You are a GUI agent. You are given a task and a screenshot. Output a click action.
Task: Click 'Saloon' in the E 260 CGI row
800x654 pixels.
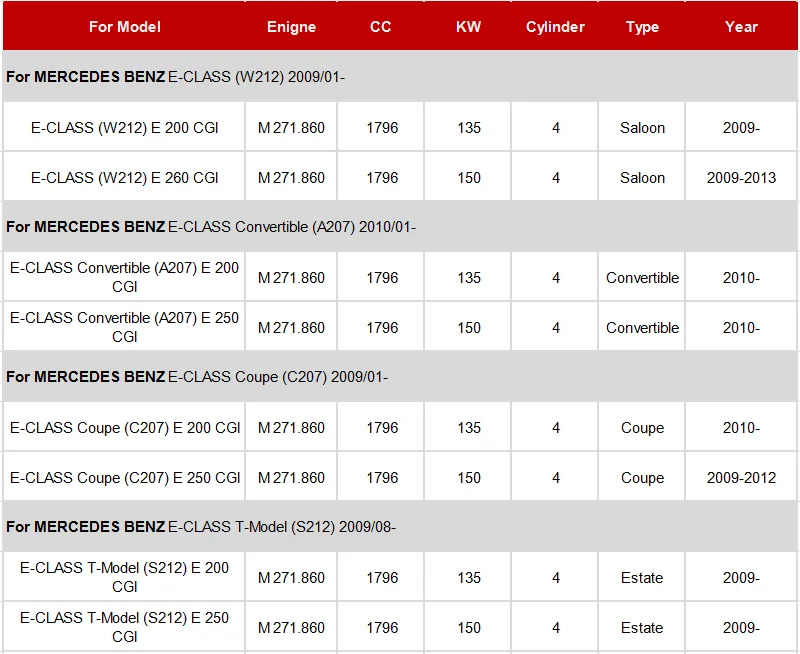coord(642,178)
